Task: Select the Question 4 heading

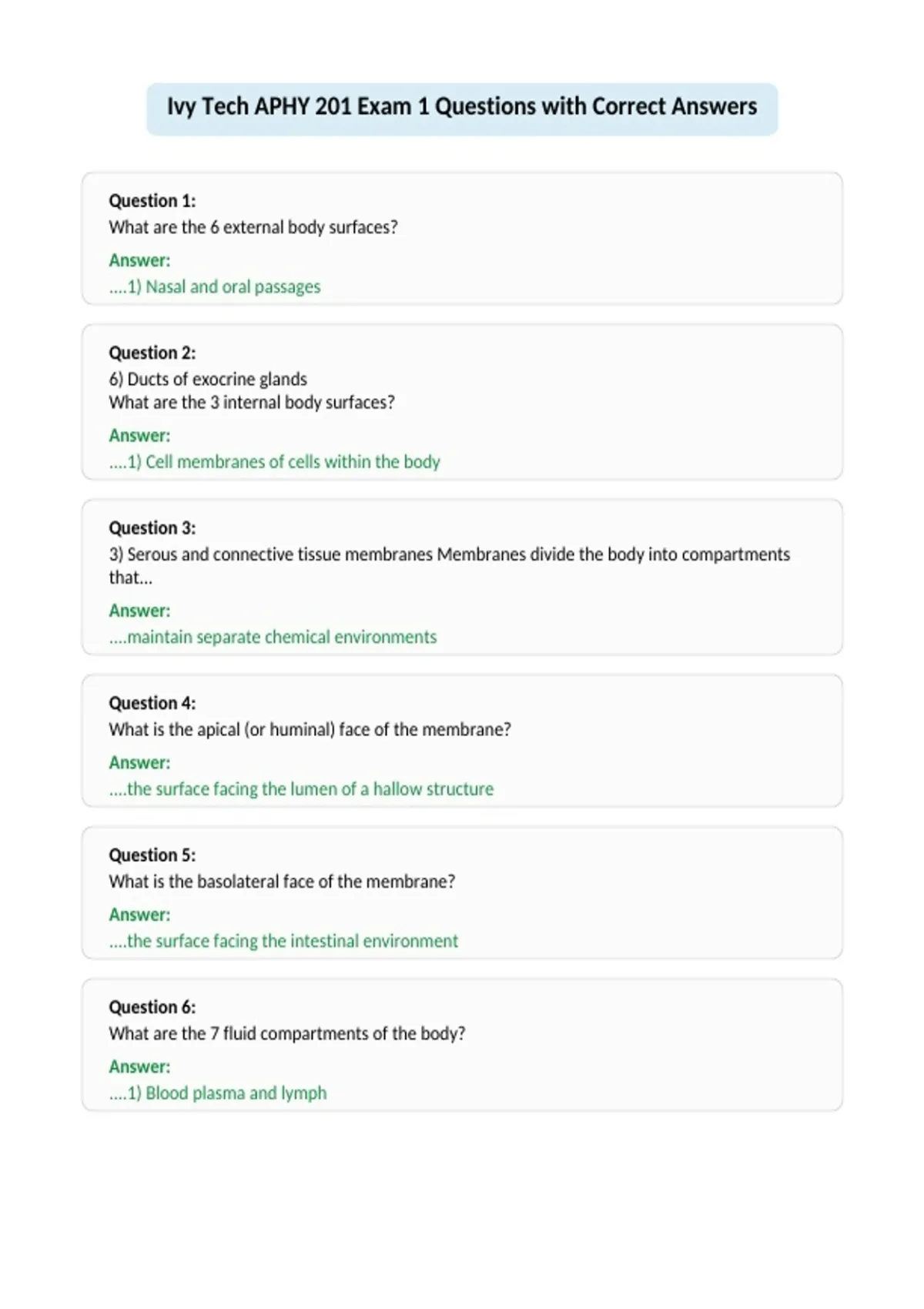Action: coord(152,703)
